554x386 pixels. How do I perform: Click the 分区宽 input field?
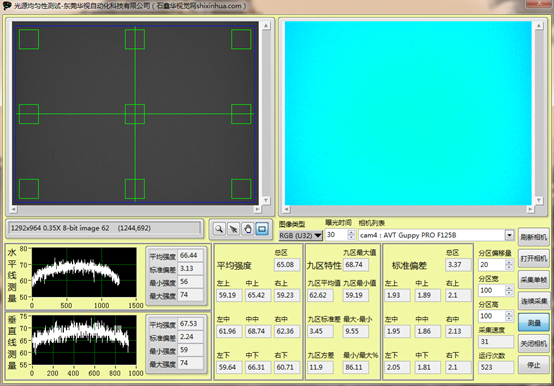pyautogui.click(x=492, y=290)
